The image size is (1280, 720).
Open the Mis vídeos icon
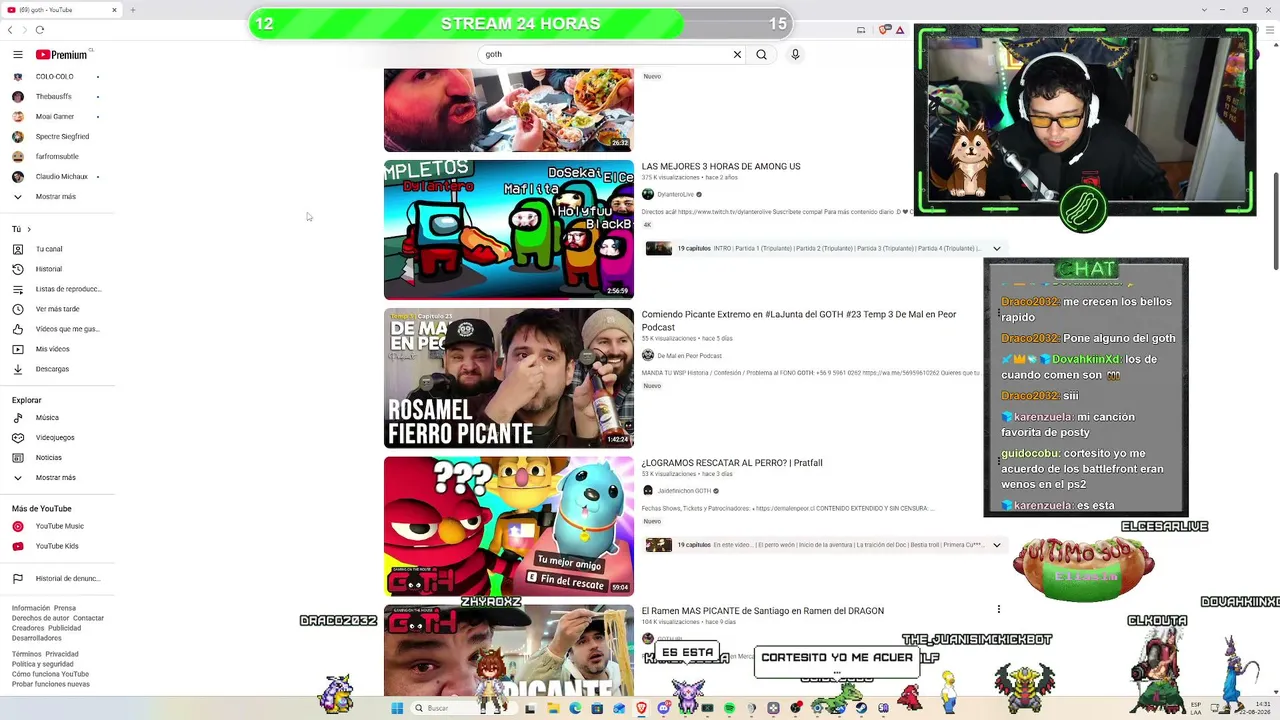pos(18,349)
